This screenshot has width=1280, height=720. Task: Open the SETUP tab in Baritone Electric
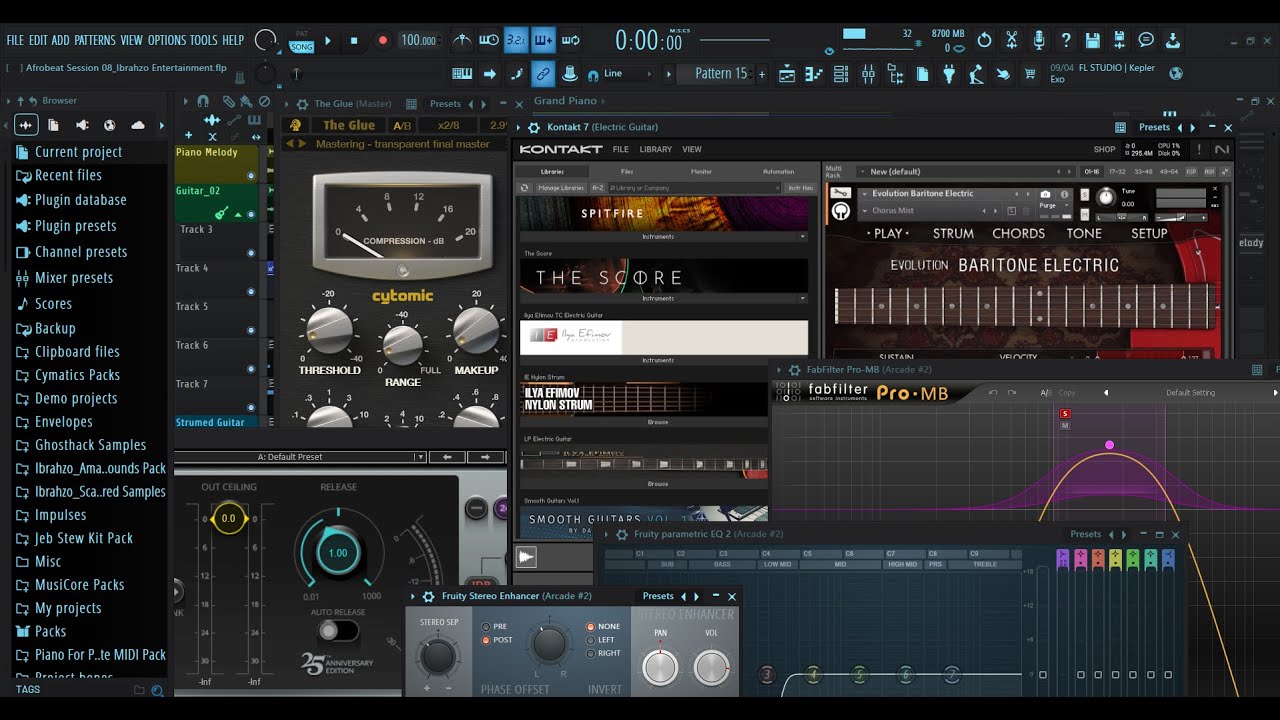point(1149,233)
